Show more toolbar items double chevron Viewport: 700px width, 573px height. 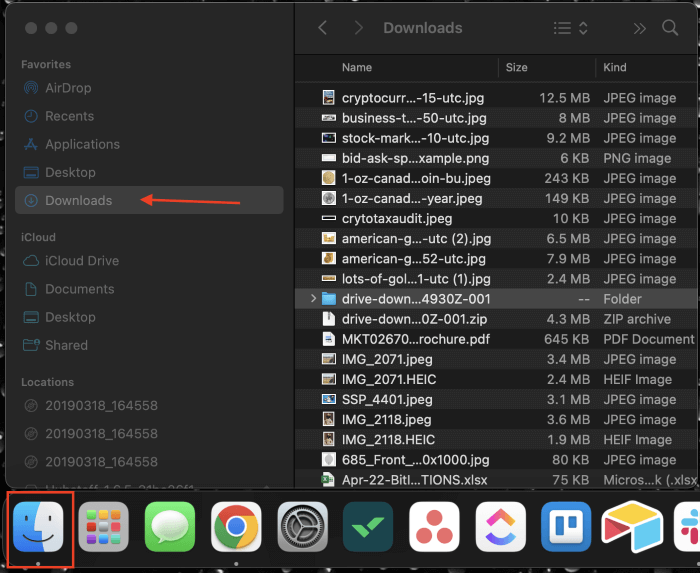tap(639, 29)
